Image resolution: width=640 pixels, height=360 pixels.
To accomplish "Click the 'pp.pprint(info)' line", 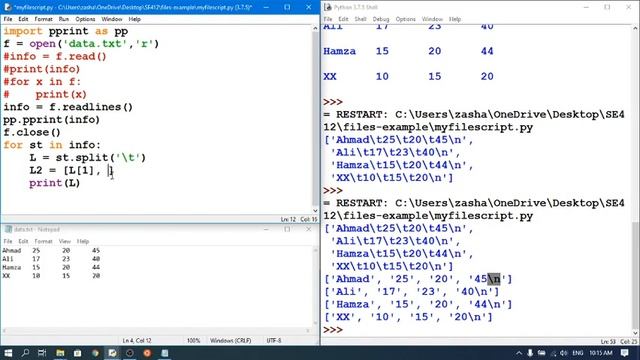I will 51,120.
